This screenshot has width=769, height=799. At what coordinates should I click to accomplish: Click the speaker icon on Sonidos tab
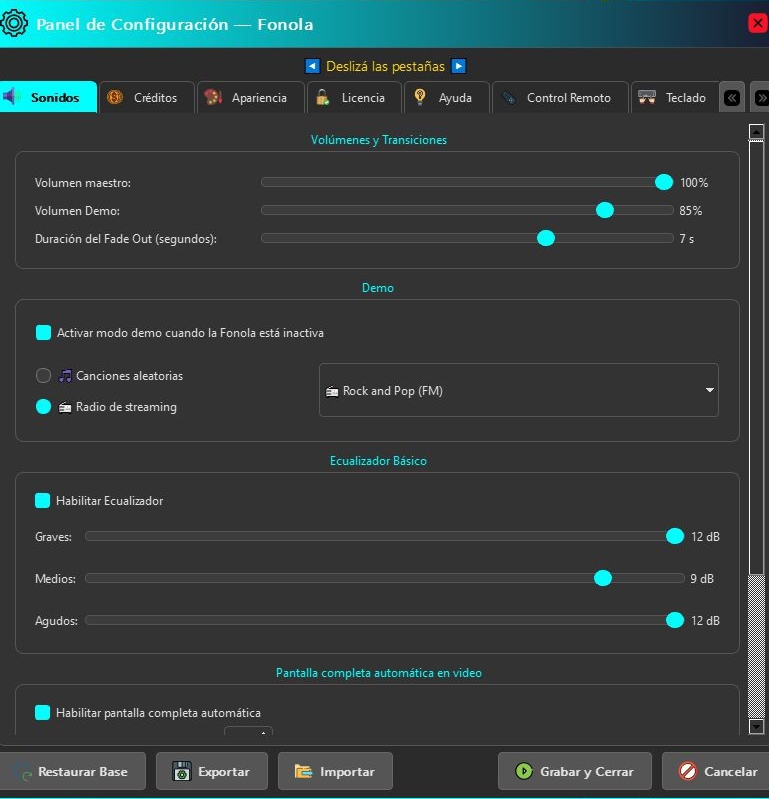[x=11, y=96]
